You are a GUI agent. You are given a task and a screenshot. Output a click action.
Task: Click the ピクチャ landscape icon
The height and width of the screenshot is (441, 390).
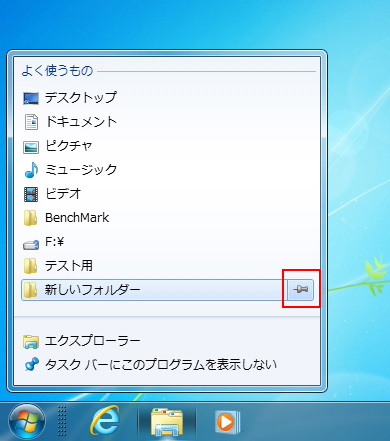click(31, 147)
